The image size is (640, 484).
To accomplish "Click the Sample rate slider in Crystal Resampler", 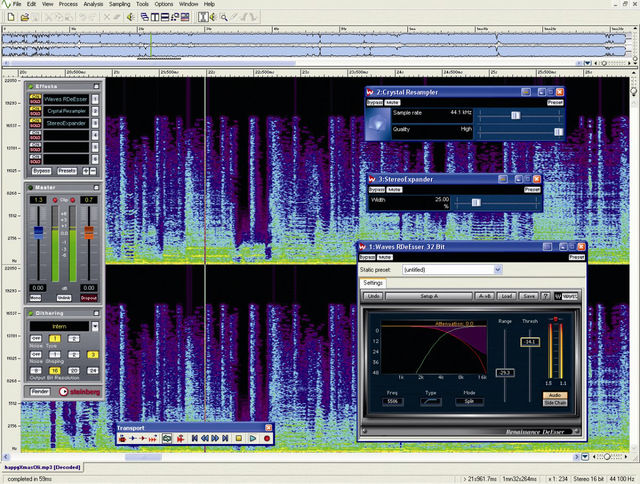I will point(519,116).
